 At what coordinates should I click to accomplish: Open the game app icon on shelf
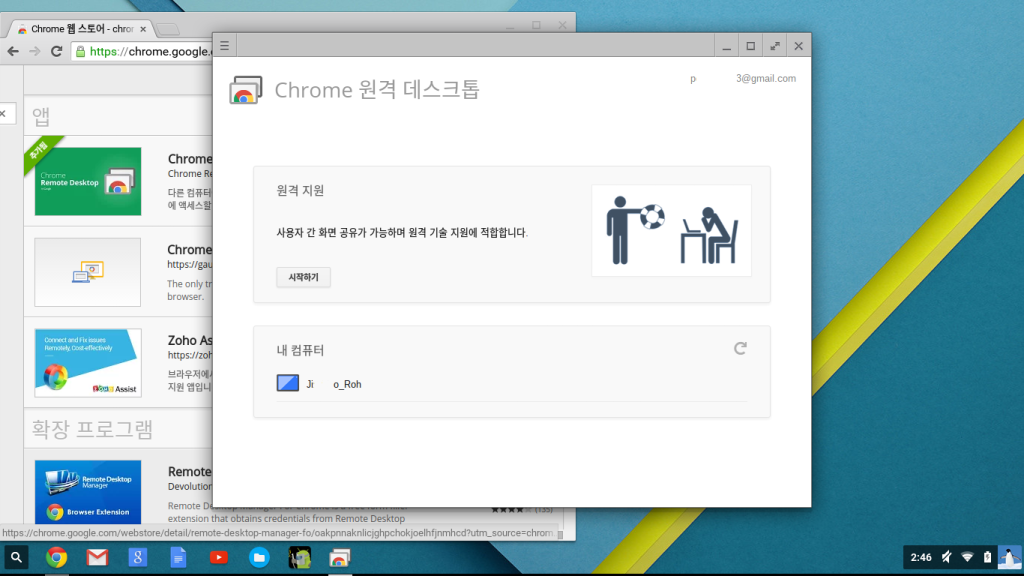click(300, 558)
